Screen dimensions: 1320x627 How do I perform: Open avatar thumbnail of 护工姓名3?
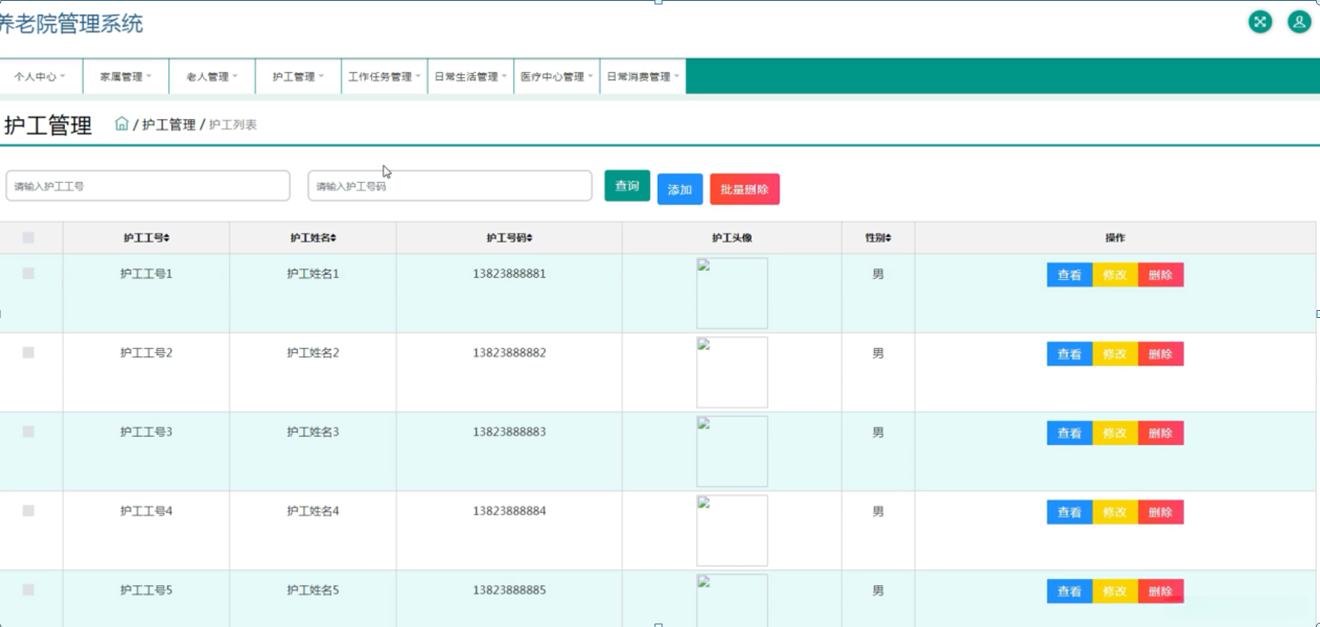coord(732,451)
